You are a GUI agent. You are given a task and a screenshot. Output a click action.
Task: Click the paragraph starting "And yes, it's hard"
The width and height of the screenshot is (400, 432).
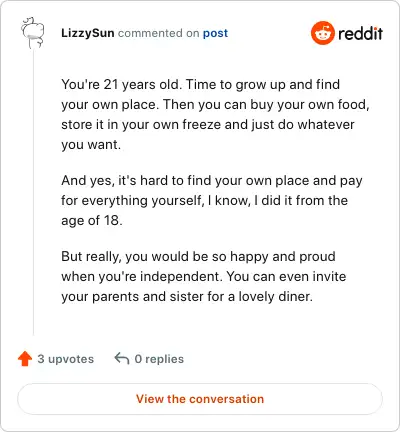click(x=212, y=200)
